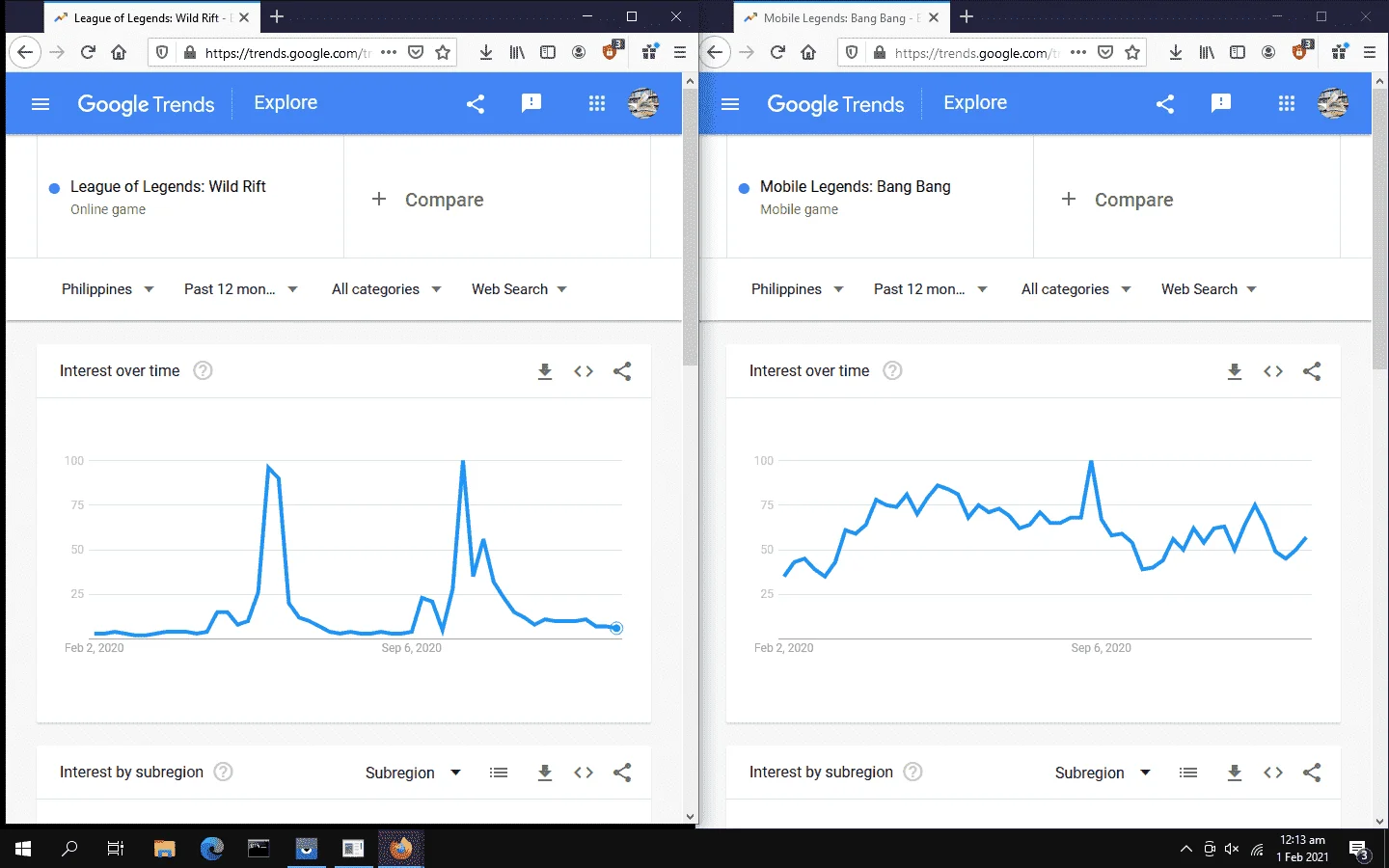This screenshot has height=868, width=1389.
Task: Show list view in Mobile Legends subregion panel
Action: (1188, 773)
